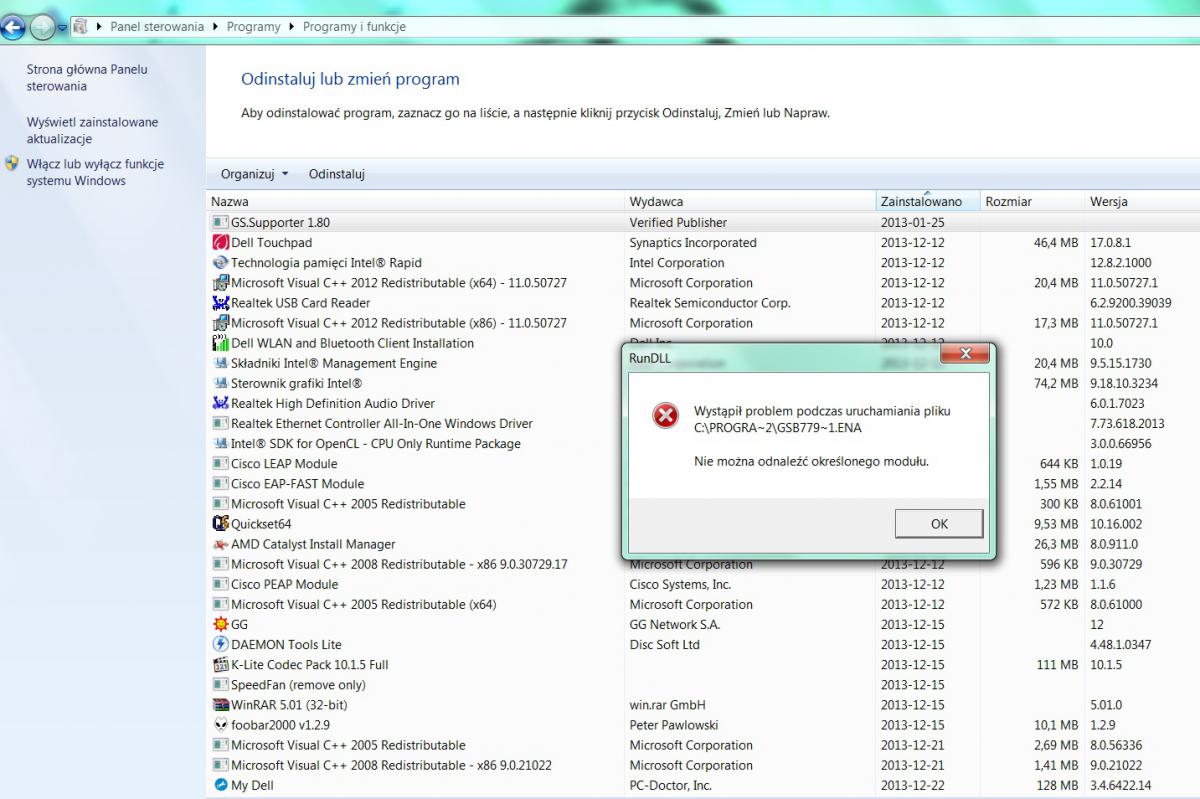Image resolution: width=1200 pixels, height=799 pixels.
Task: Expand the arrow after Panel sterowania
Action: [x=215, y=27]
